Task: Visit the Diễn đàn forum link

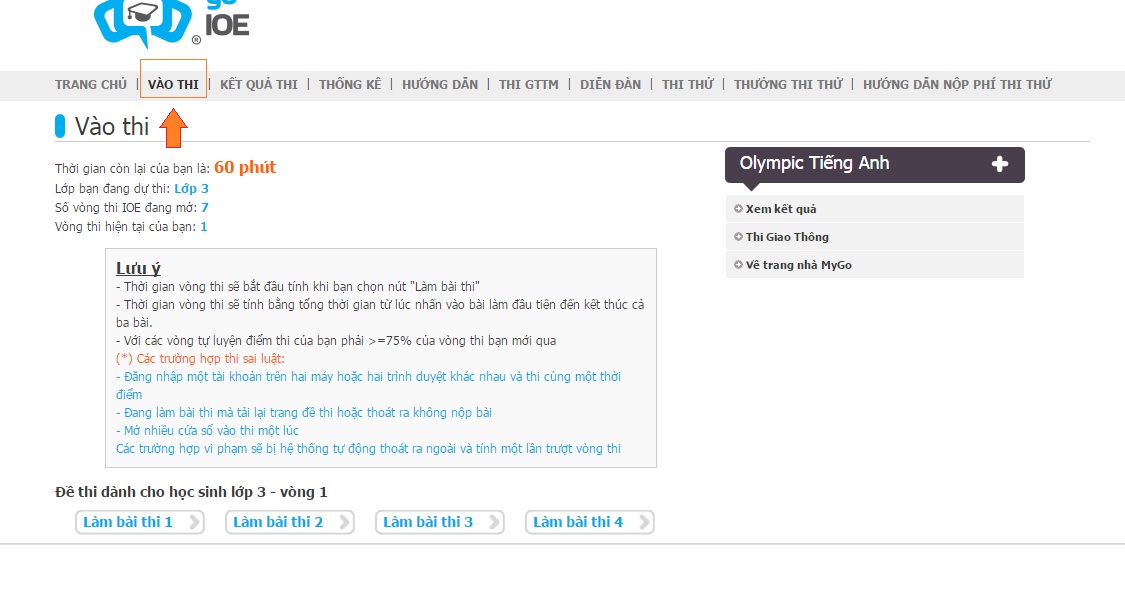Action: click(x=611, y=85)
